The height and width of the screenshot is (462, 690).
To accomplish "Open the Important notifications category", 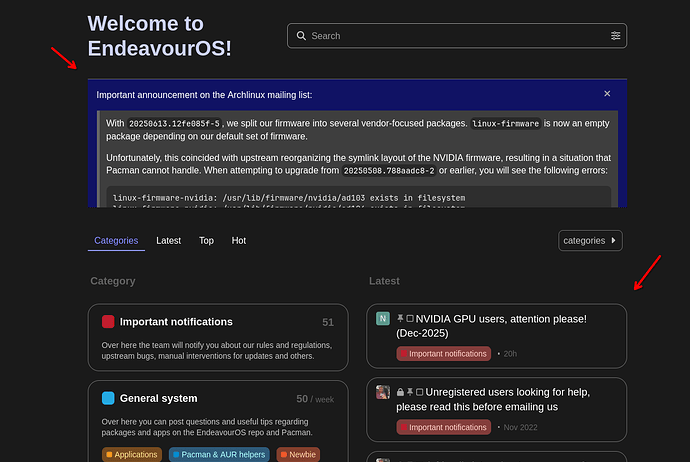I will (176, 322).
